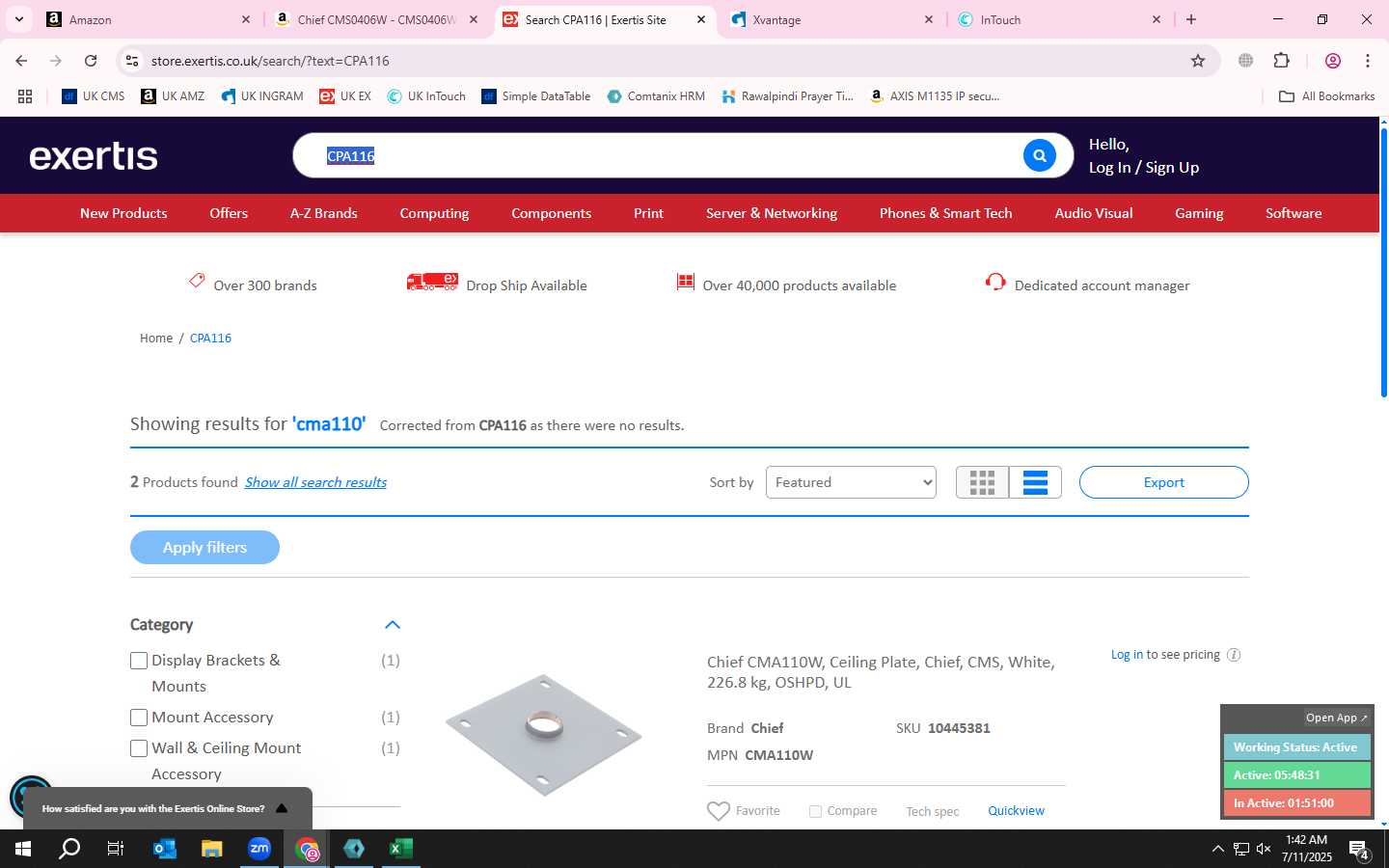The width and height of the screenshot is (1389, 868).
Task: Click the Chief CMA110W product thumbnail
Action: pyautogui.click(x=543, y=735)
